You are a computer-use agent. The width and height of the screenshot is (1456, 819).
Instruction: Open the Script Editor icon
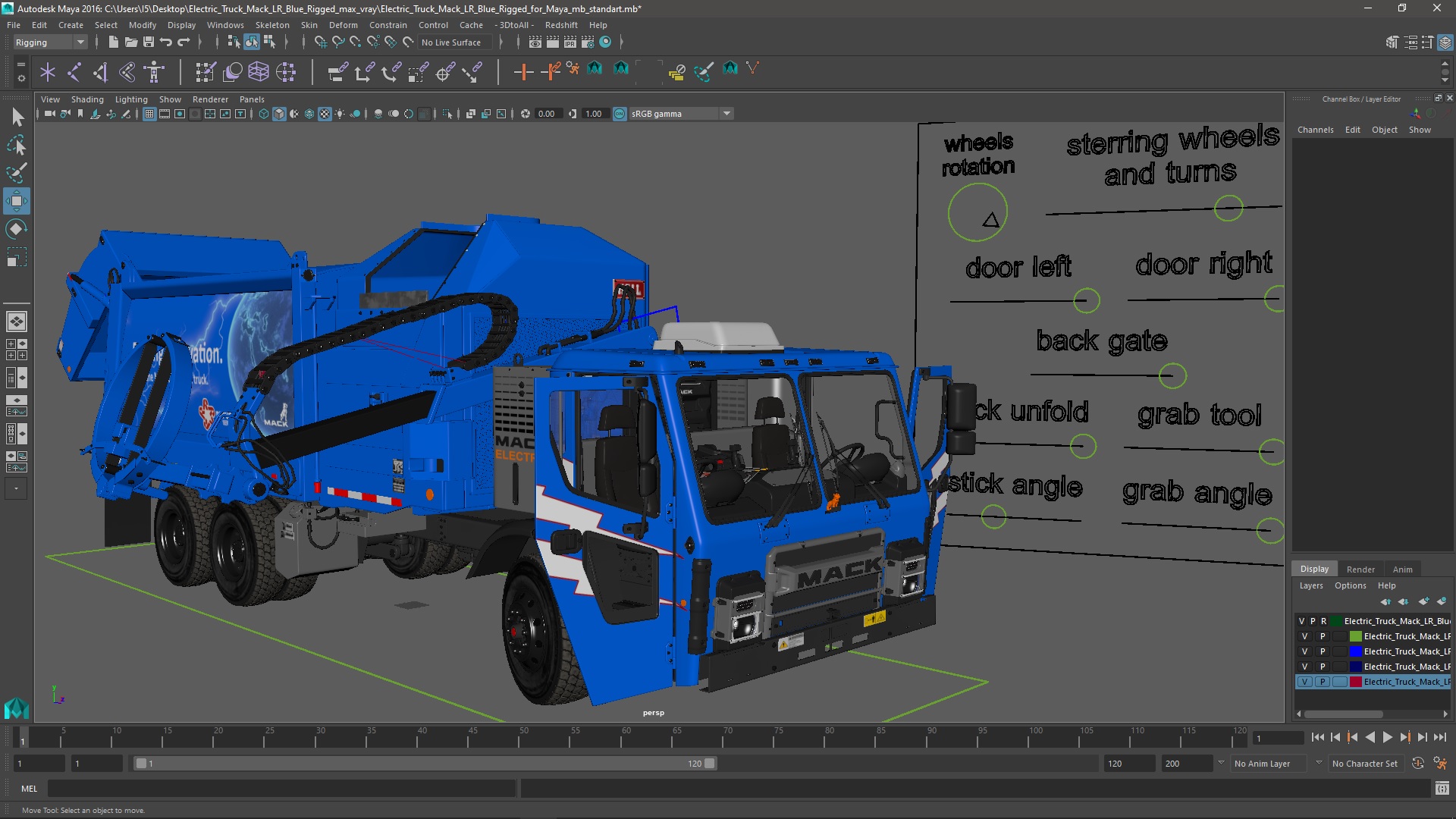[1442, 789]
